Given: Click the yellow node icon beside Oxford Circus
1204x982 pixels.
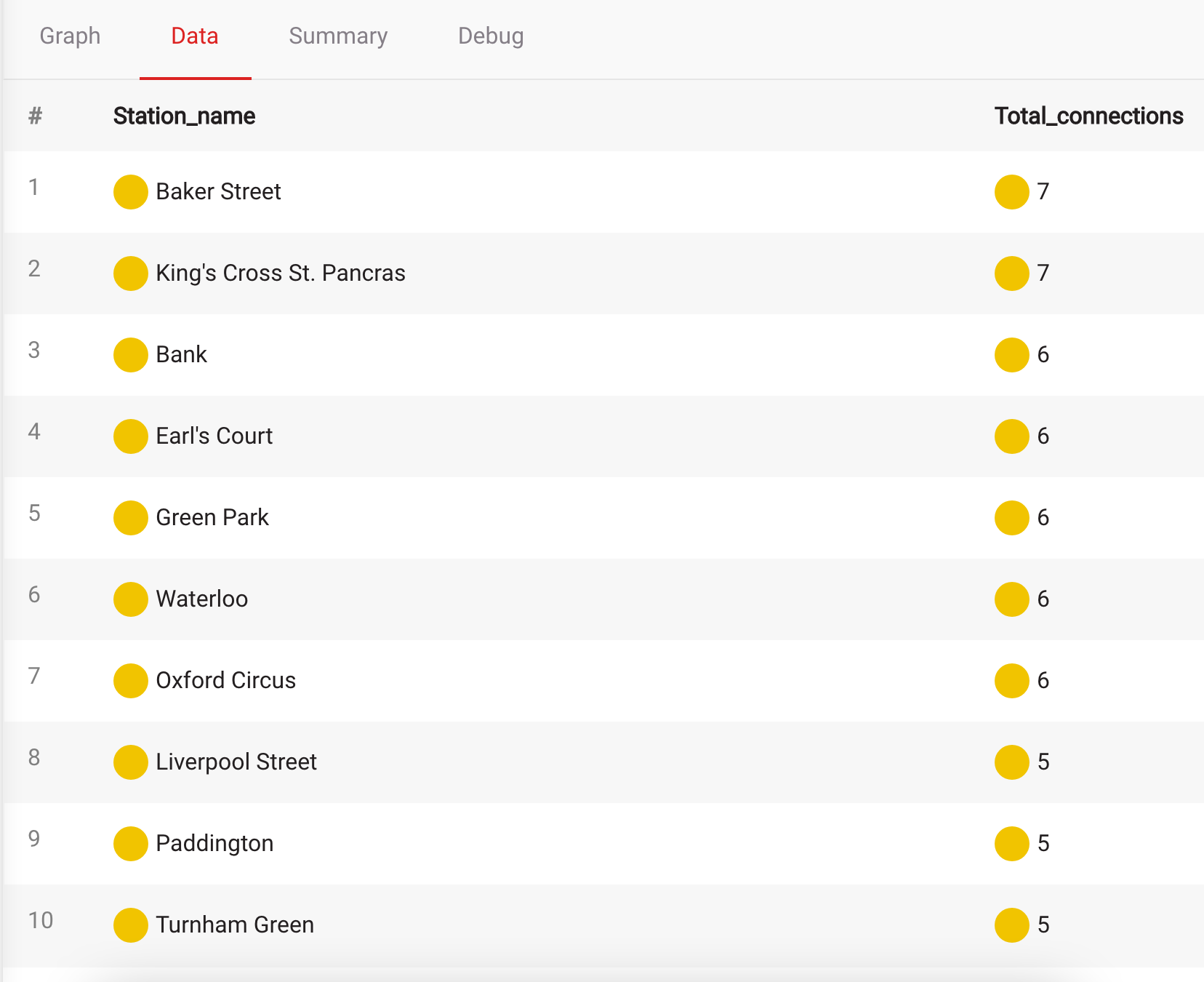Looking at the screenshot, I should point(131,681).
